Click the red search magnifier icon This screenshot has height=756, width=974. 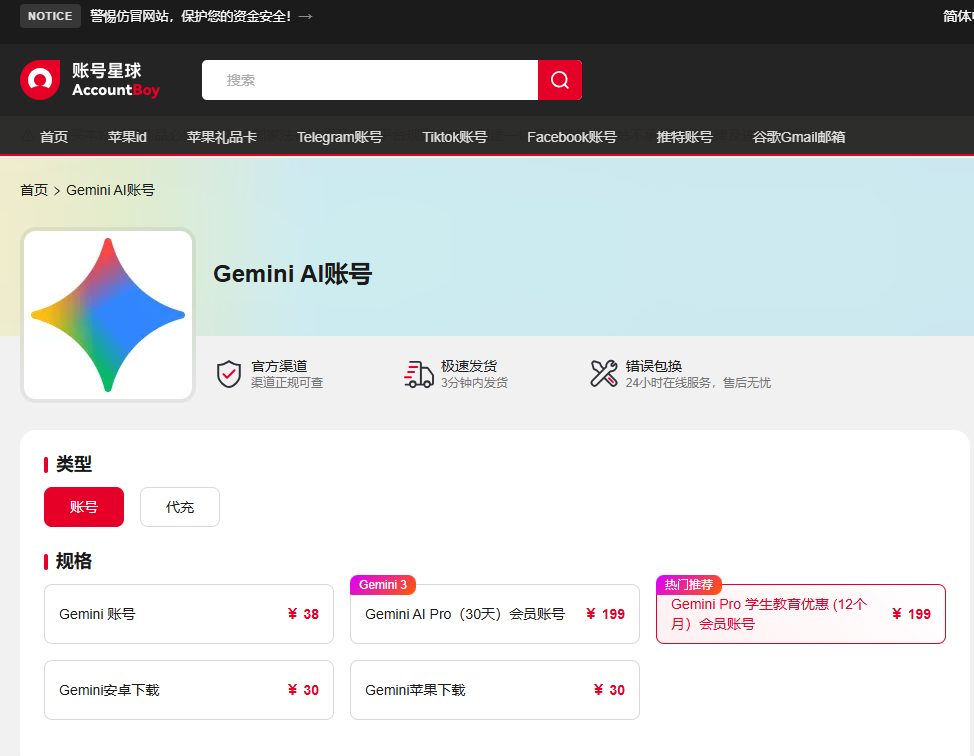coord(559,80)
